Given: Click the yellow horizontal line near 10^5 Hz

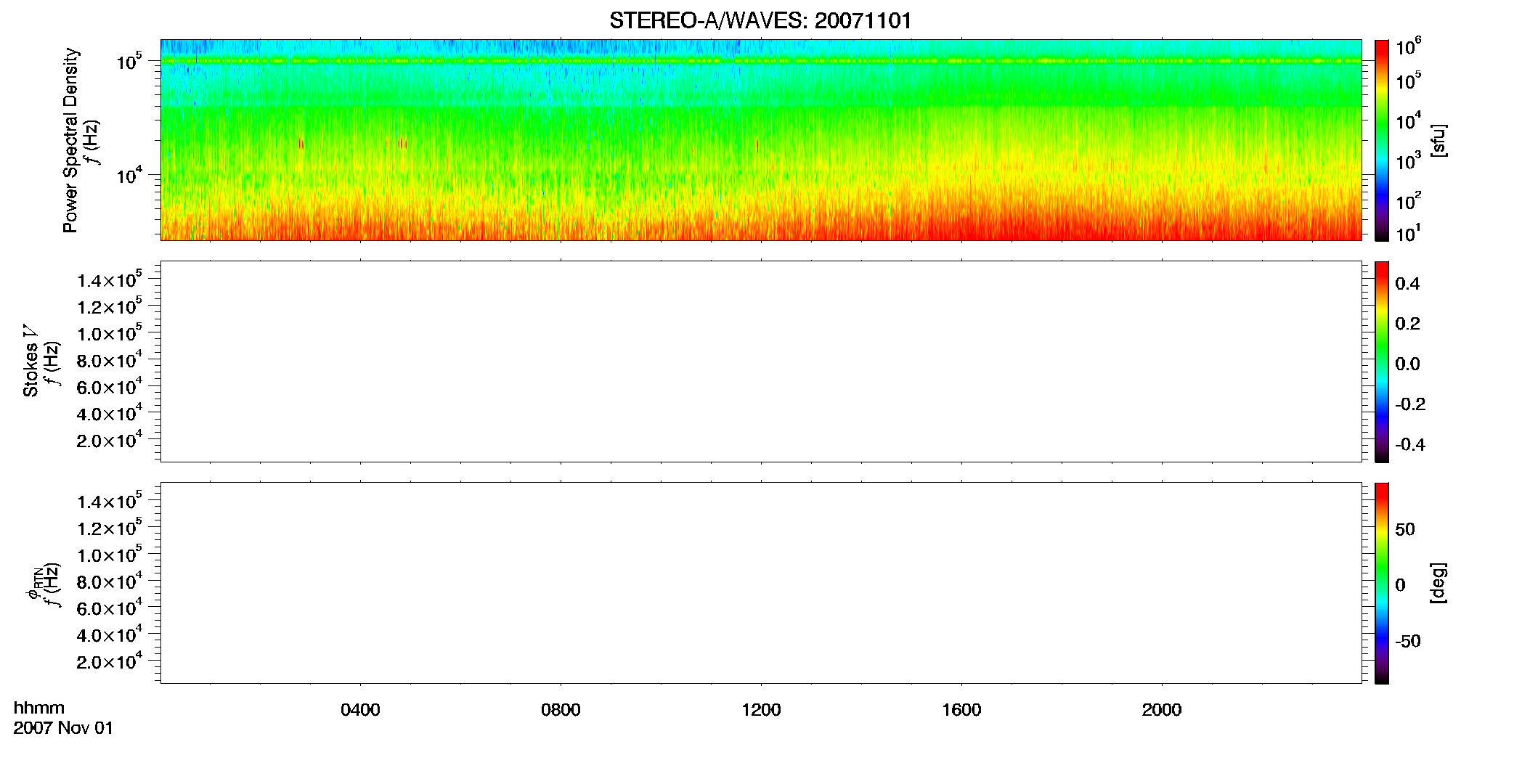Looking at the screenshot, I should coord(761,61).
